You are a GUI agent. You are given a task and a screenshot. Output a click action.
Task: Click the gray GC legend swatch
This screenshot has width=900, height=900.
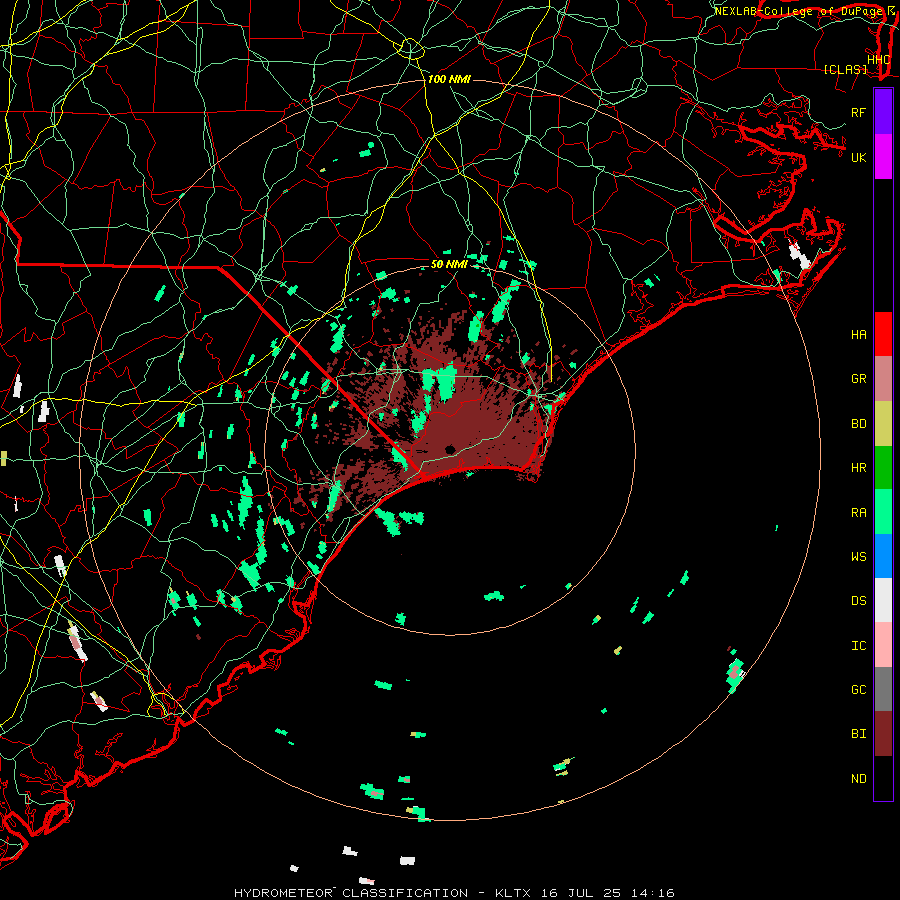pos(883,689)
